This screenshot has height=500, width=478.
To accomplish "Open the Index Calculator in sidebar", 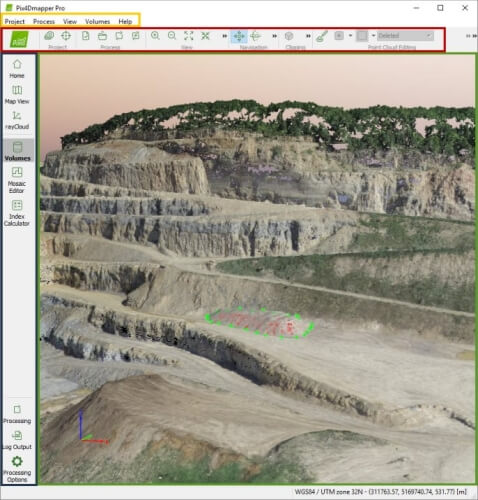I will point(17,213).
